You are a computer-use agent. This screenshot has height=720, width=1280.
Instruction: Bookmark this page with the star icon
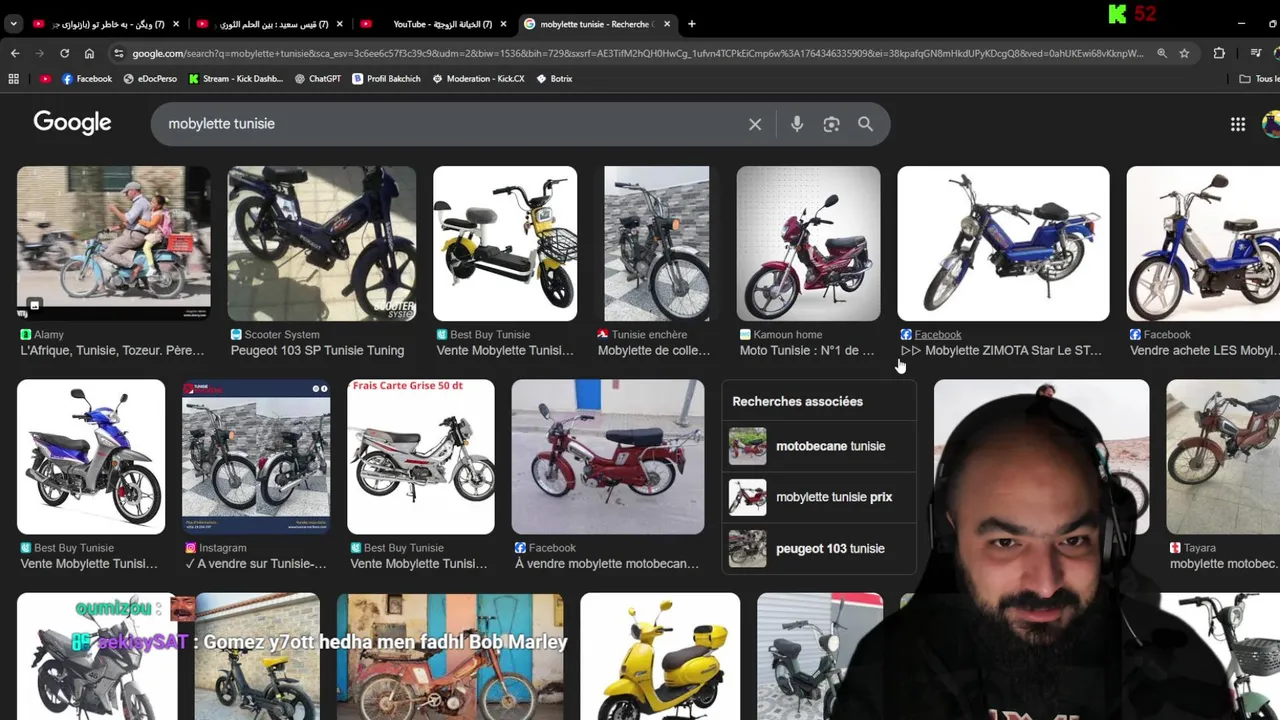(x=1184, y=53)
